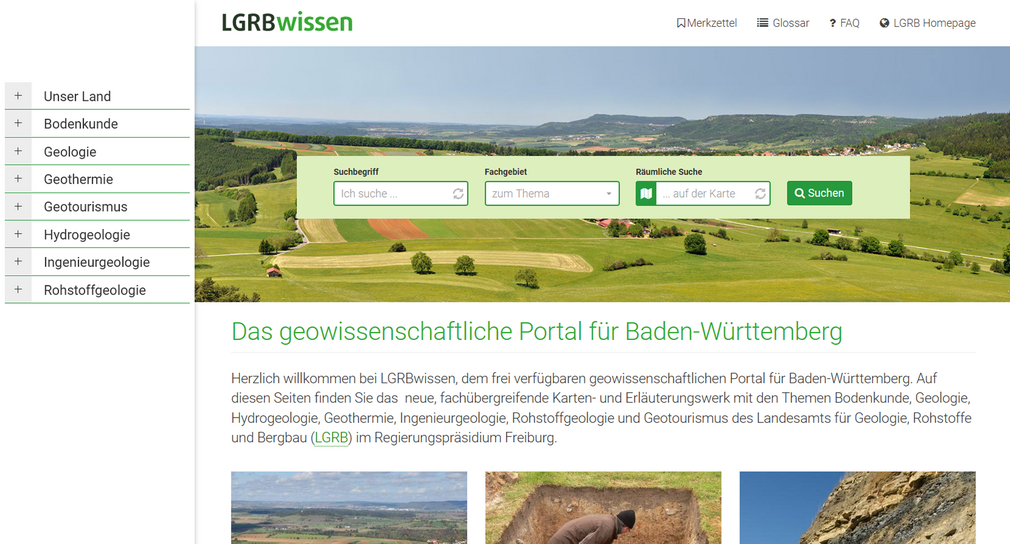Click the Glossar list icon
1010x544 pixels.
pos(763,23)
